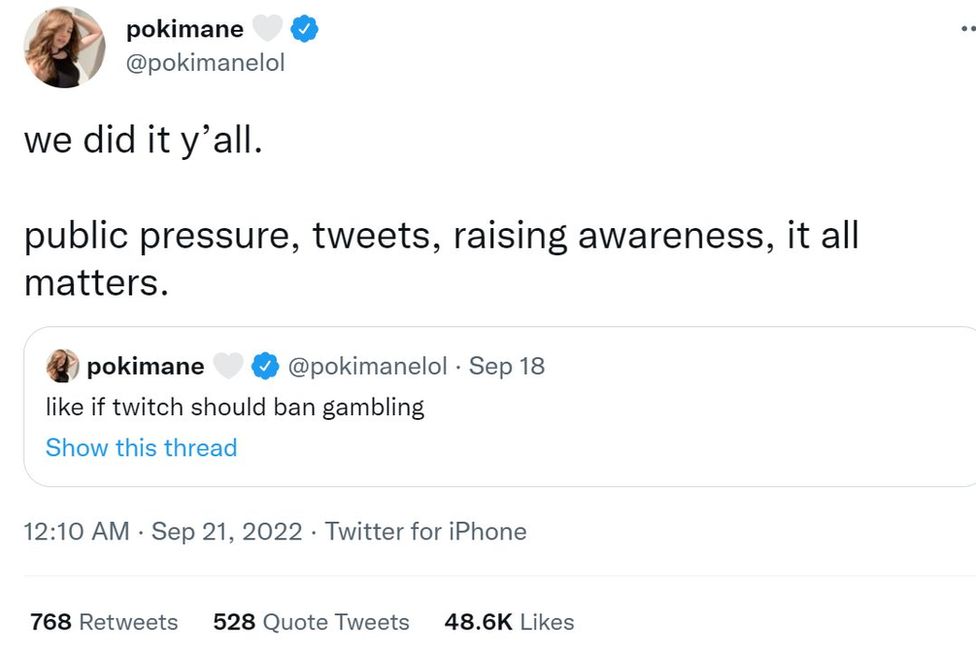Open the @pokimanelol handle below the name
The image size is (976, 649).
coord(205,62)
